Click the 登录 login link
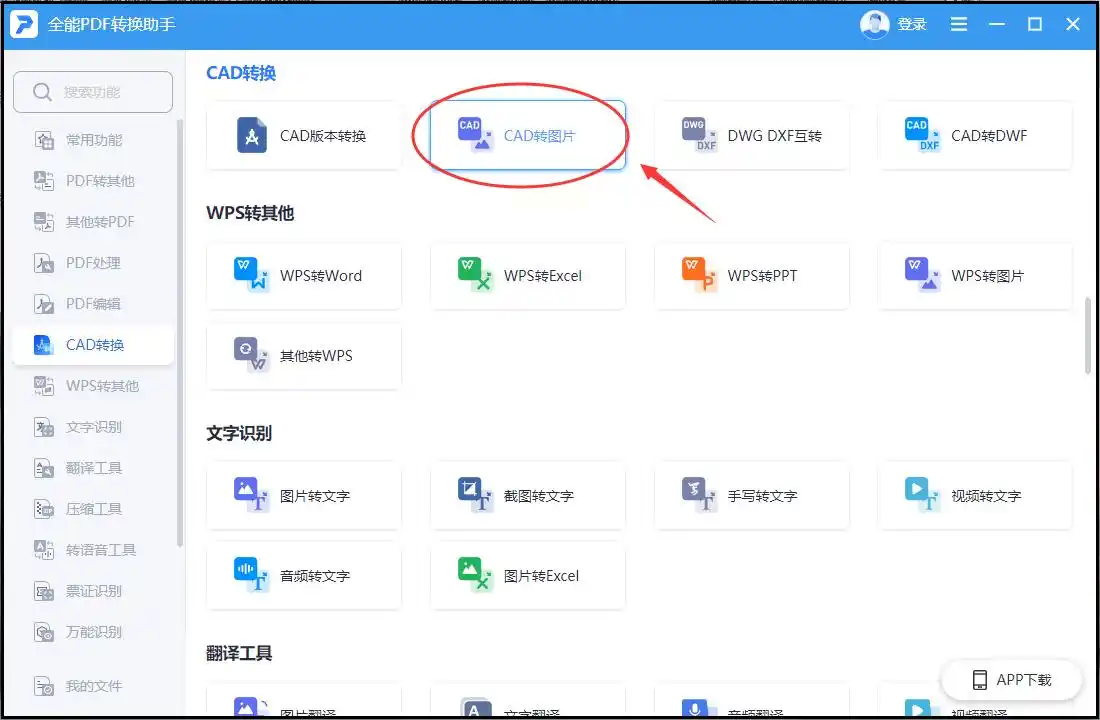This screenshot has height=720, width=1100. pyautogui.click(x=912, y=25)
